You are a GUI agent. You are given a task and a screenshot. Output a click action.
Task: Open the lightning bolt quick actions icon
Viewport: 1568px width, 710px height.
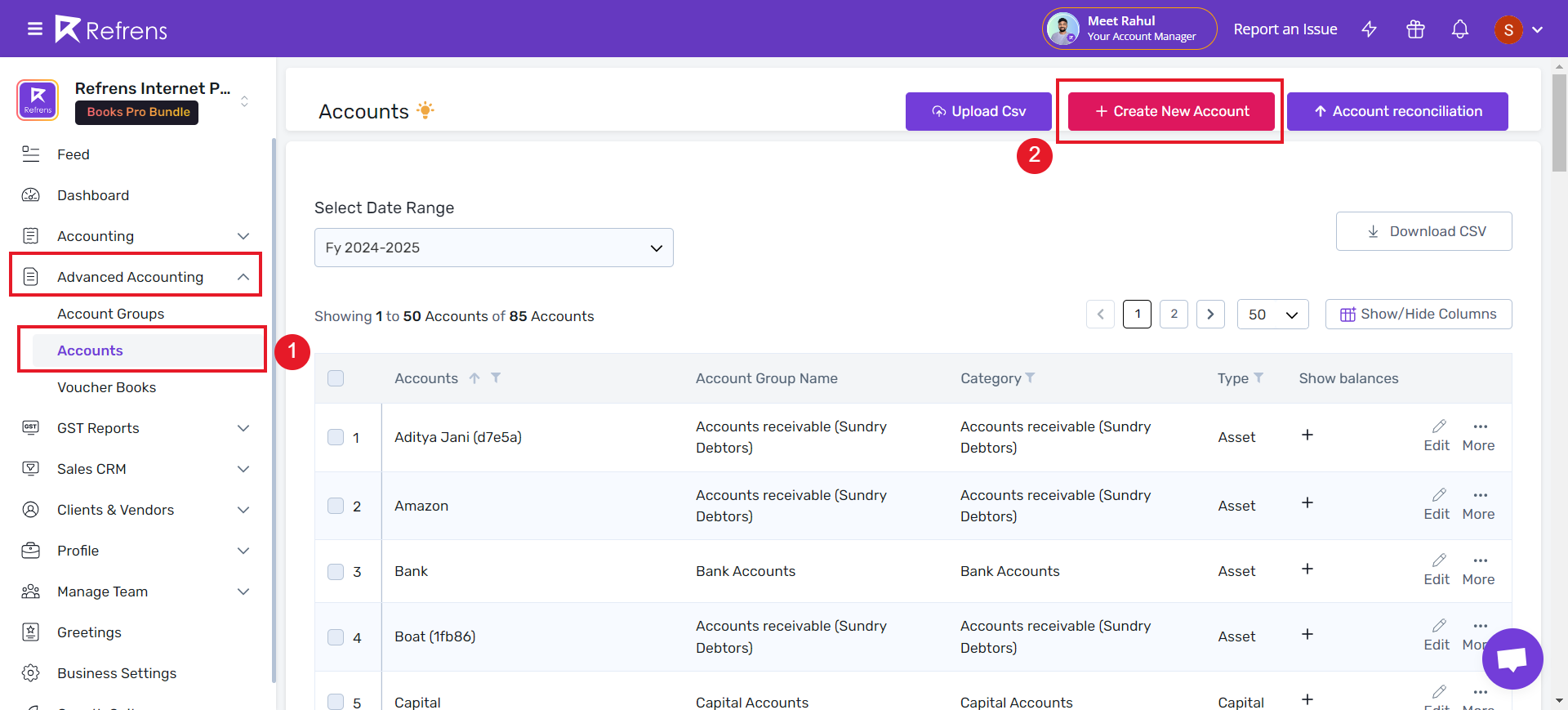[1370, 29]
